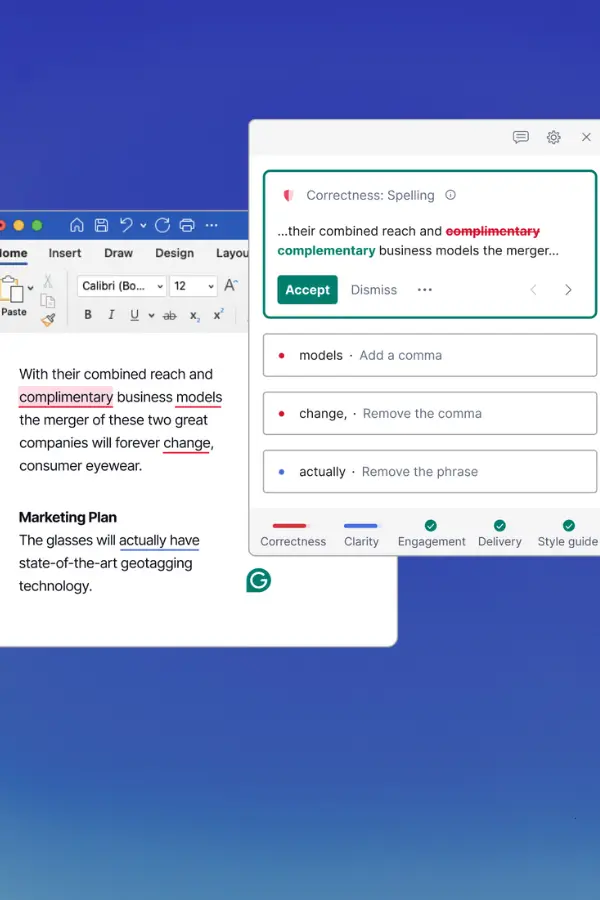
Task: Toggle Italic formatting
Action: [110, 315]
